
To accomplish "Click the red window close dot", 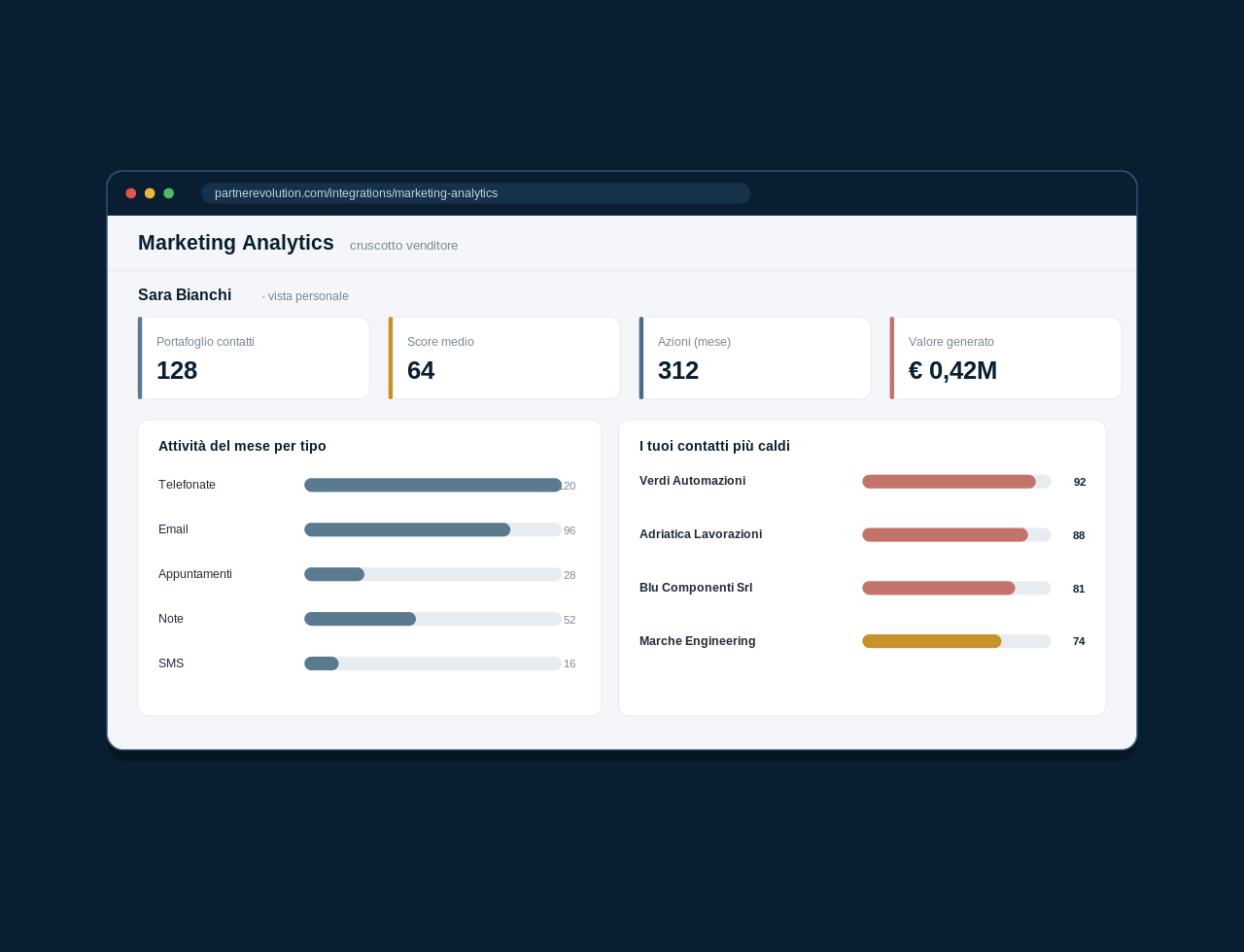I will coord(131,193).
